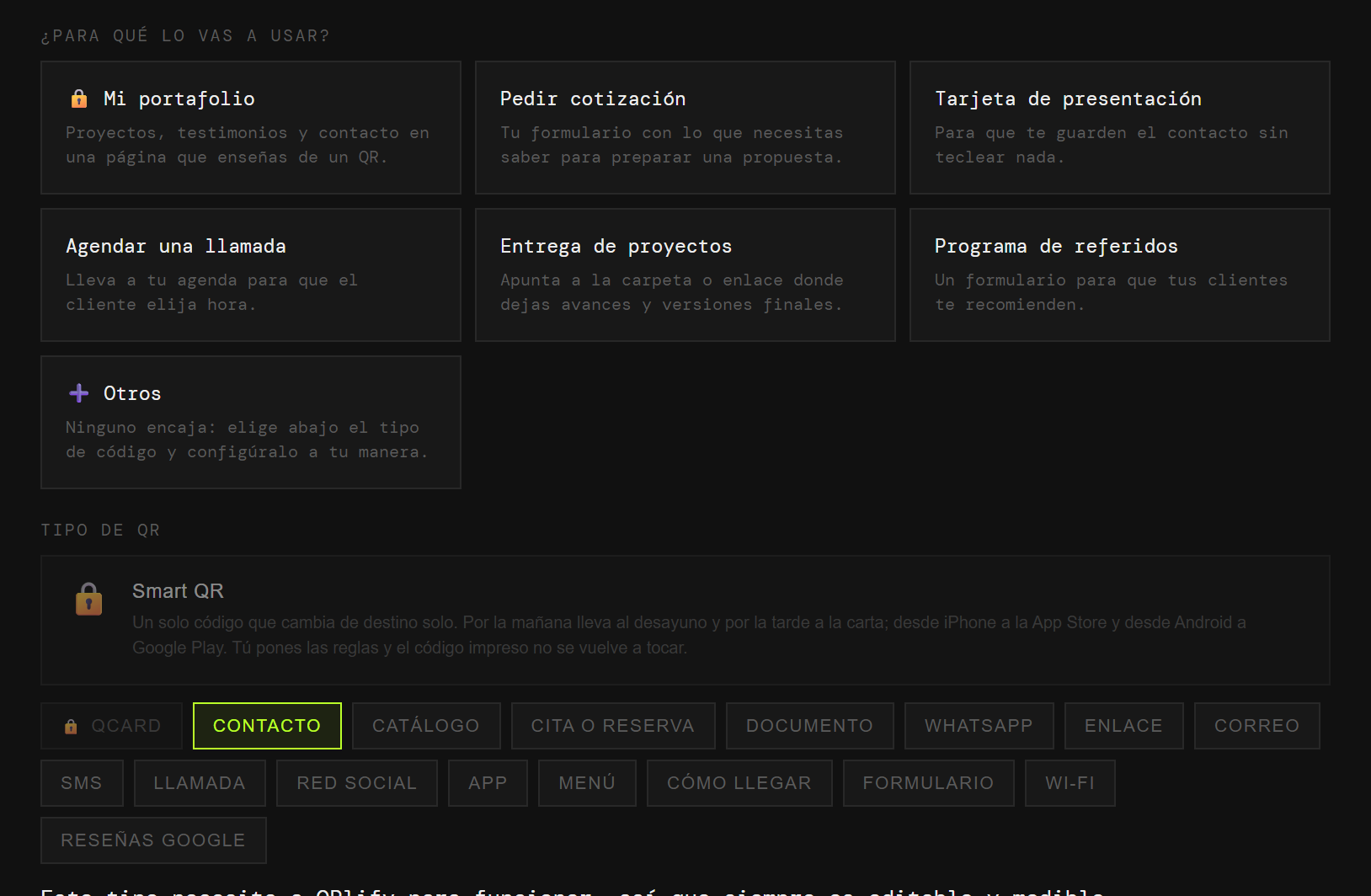
Task: Switch to CATÁLOGO code type
Action: (x=426, y=726)
